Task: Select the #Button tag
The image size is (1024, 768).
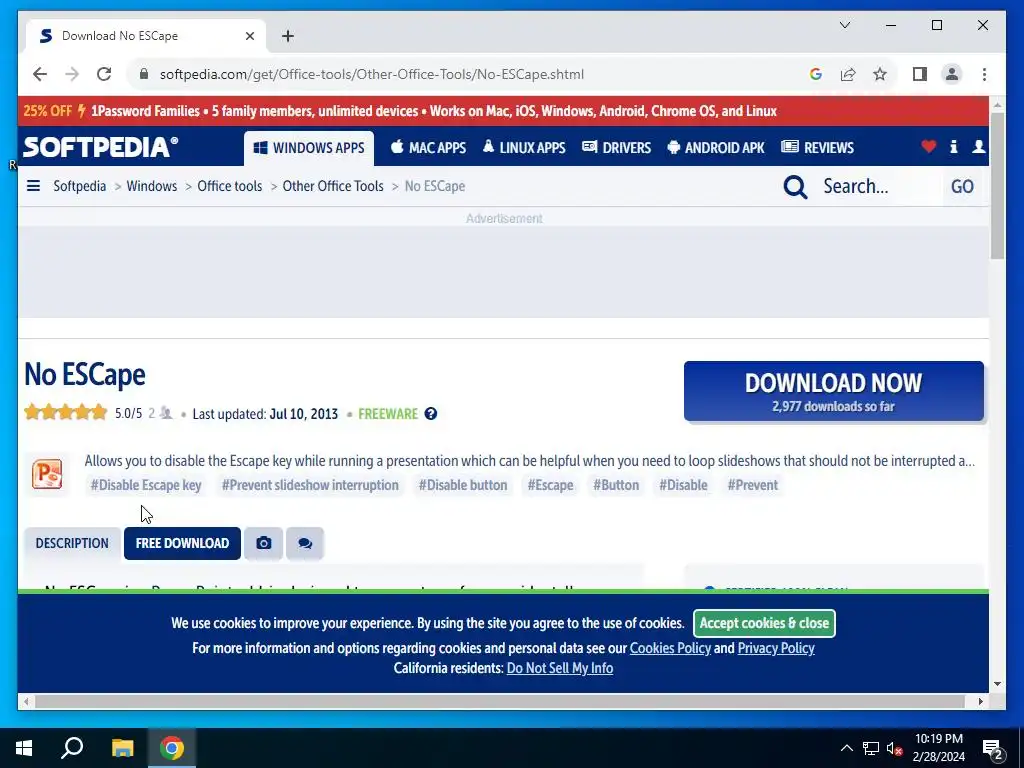Action: click(616, 485)
